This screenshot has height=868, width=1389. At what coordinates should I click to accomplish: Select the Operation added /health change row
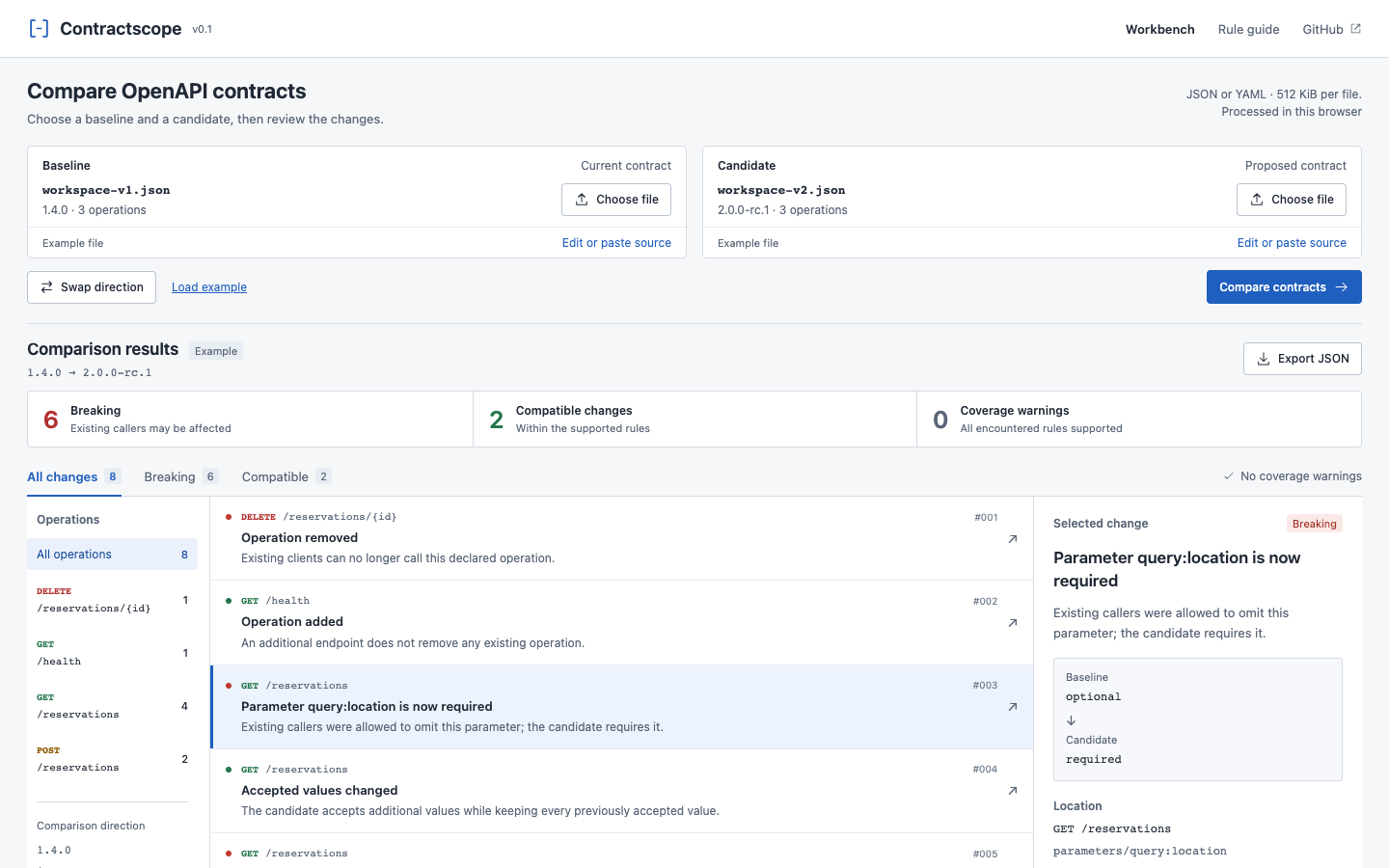(621, 622)
